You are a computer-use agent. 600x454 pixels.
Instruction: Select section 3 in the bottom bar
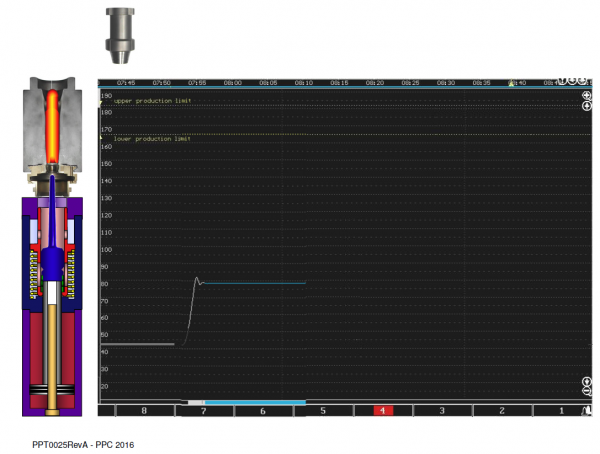pos(442,411)
